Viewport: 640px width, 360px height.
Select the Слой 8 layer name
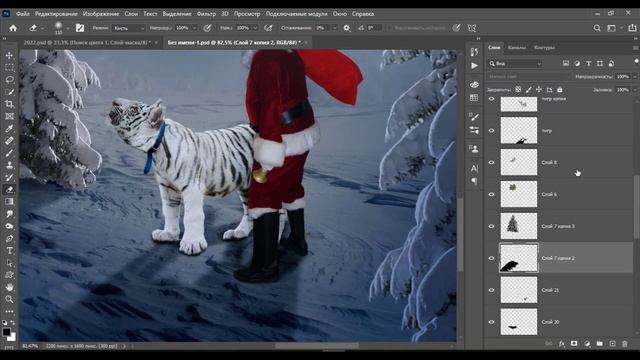coord(549,162)
